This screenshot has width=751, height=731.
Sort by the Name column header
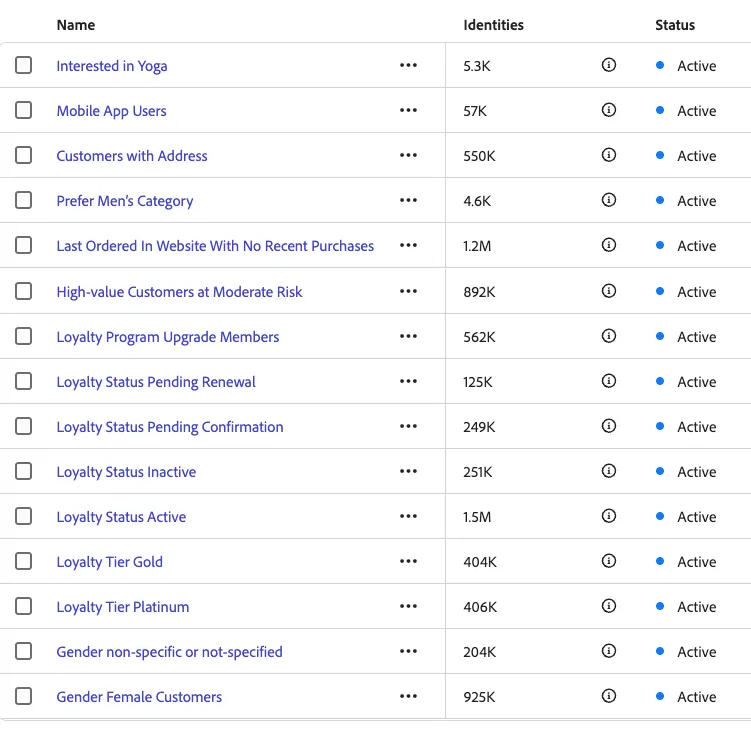(x=76, y=25)
